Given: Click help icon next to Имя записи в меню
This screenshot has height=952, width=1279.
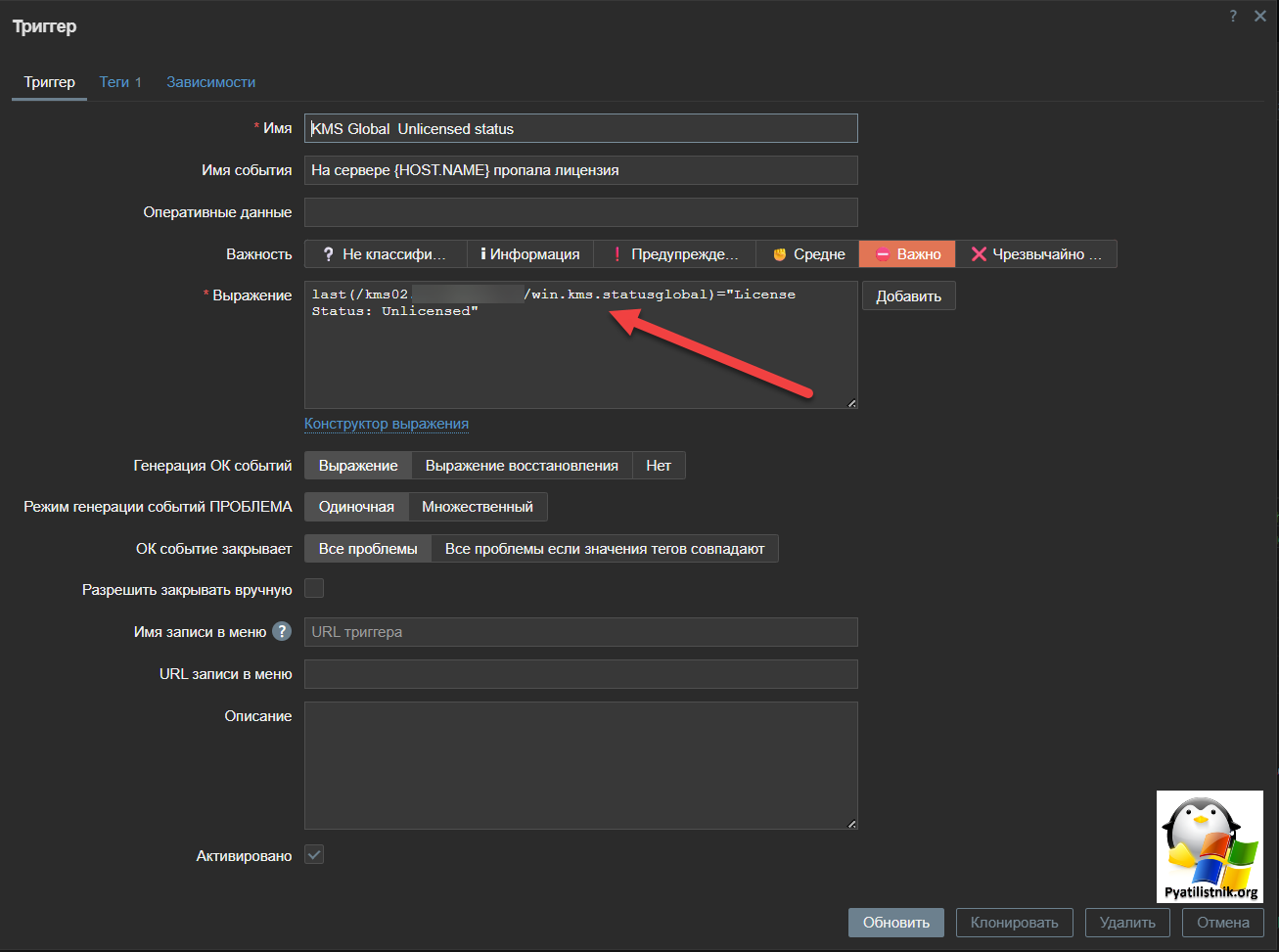Looking at the screenshot, I should pos(282,631).
